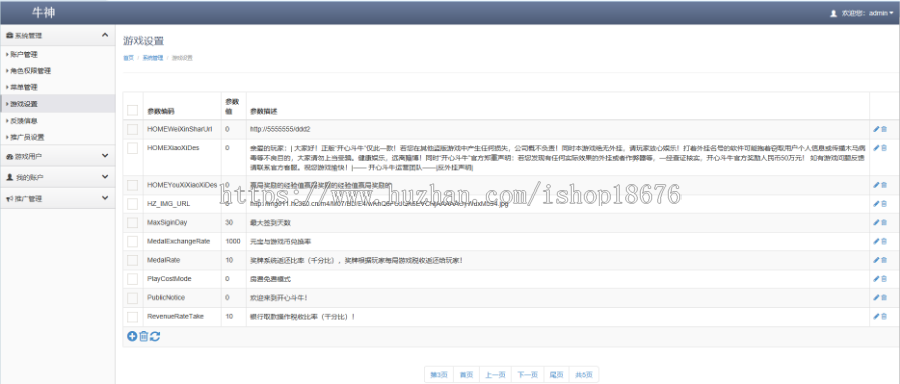The image size is (900, 384).
Task: Select 游戏设置 in the sidebar
Action: click(57, 104)
